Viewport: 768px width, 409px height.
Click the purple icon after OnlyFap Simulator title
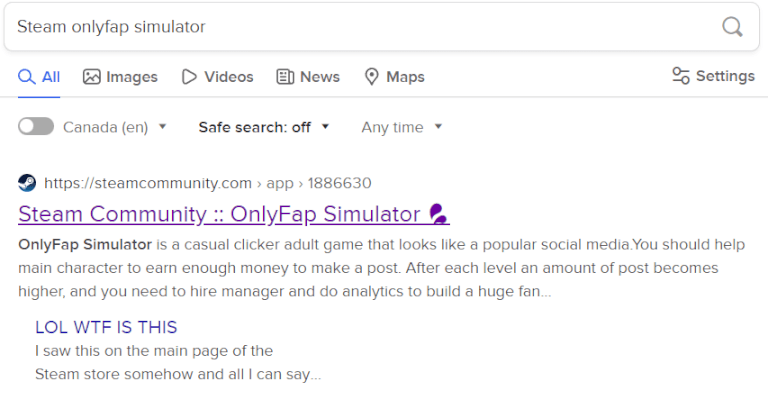[438, 214]
